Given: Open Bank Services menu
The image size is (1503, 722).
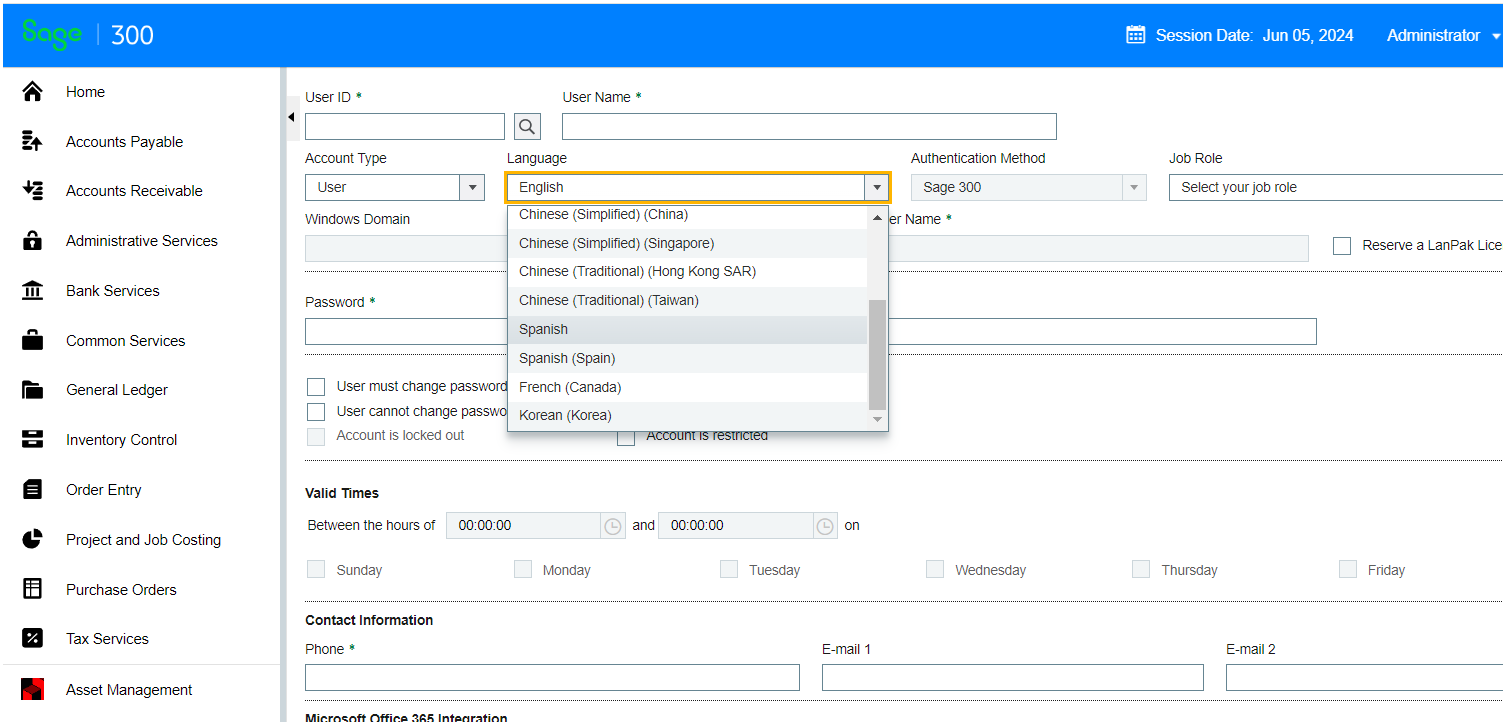Looking at the screenshot, I should pos(113,291).
